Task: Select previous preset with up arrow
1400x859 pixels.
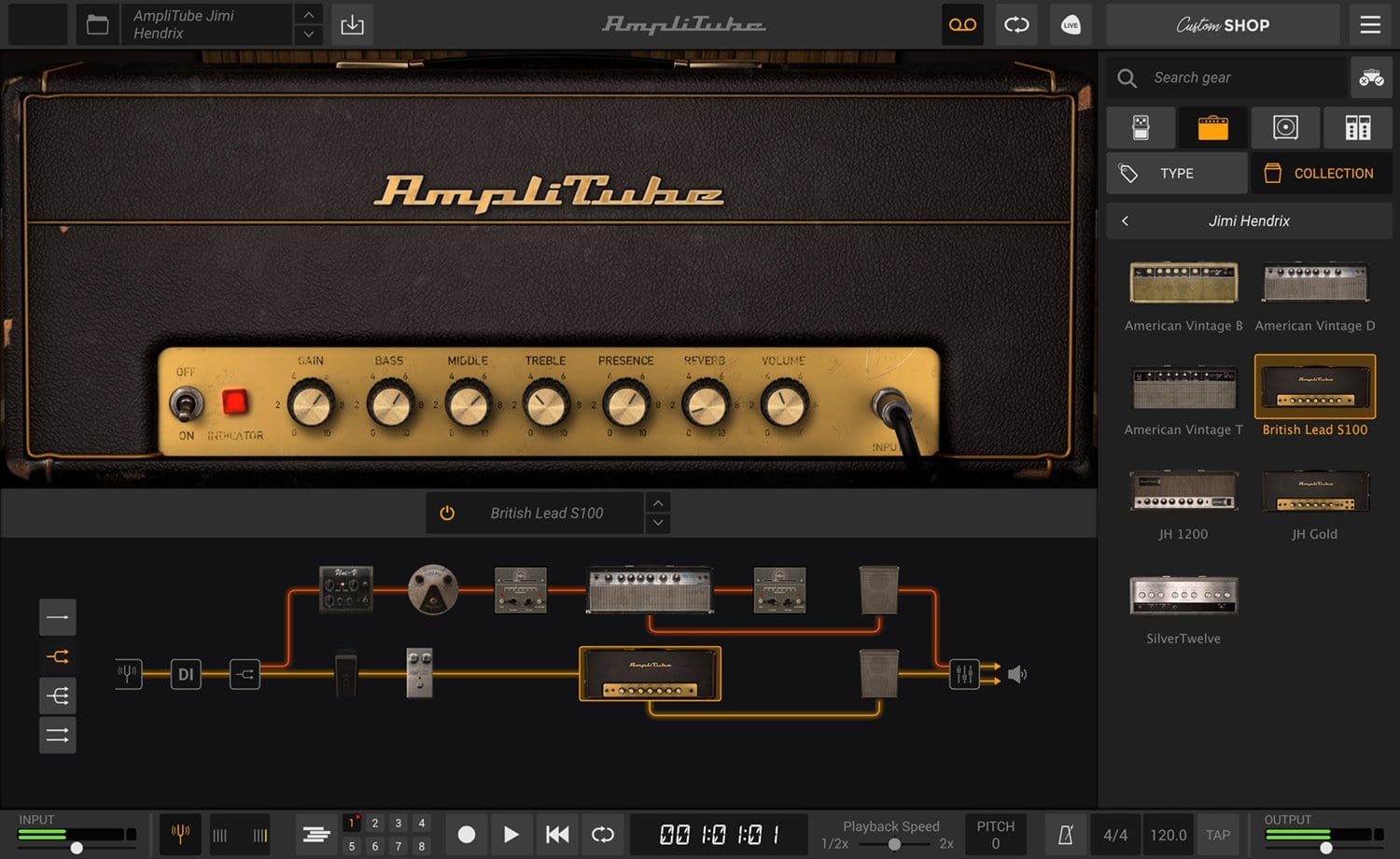Action: click(x=308, y=14)
